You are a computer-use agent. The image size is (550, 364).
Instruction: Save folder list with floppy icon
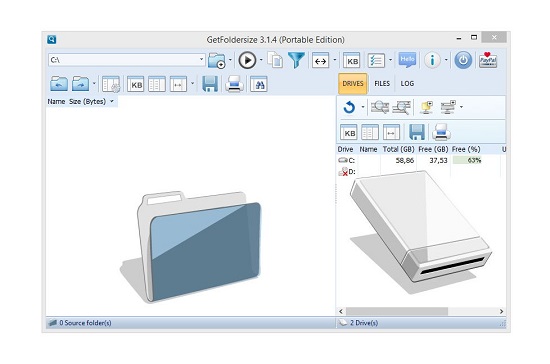[x=210, y=84]
